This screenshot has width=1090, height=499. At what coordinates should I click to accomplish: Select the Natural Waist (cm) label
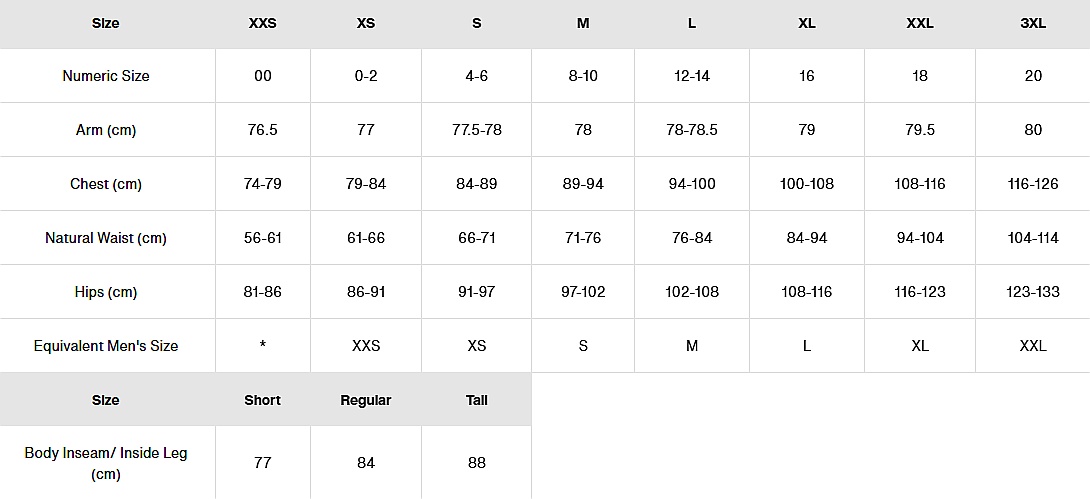pos(106,238)
